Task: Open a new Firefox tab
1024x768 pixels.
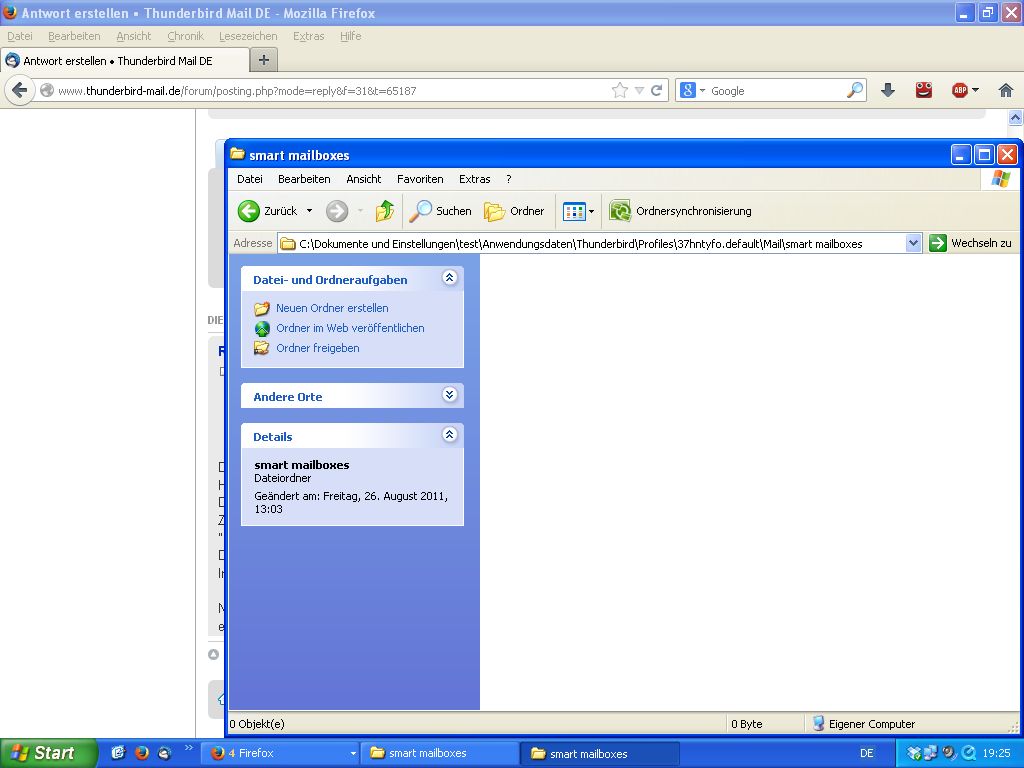Action: (264, 60)
